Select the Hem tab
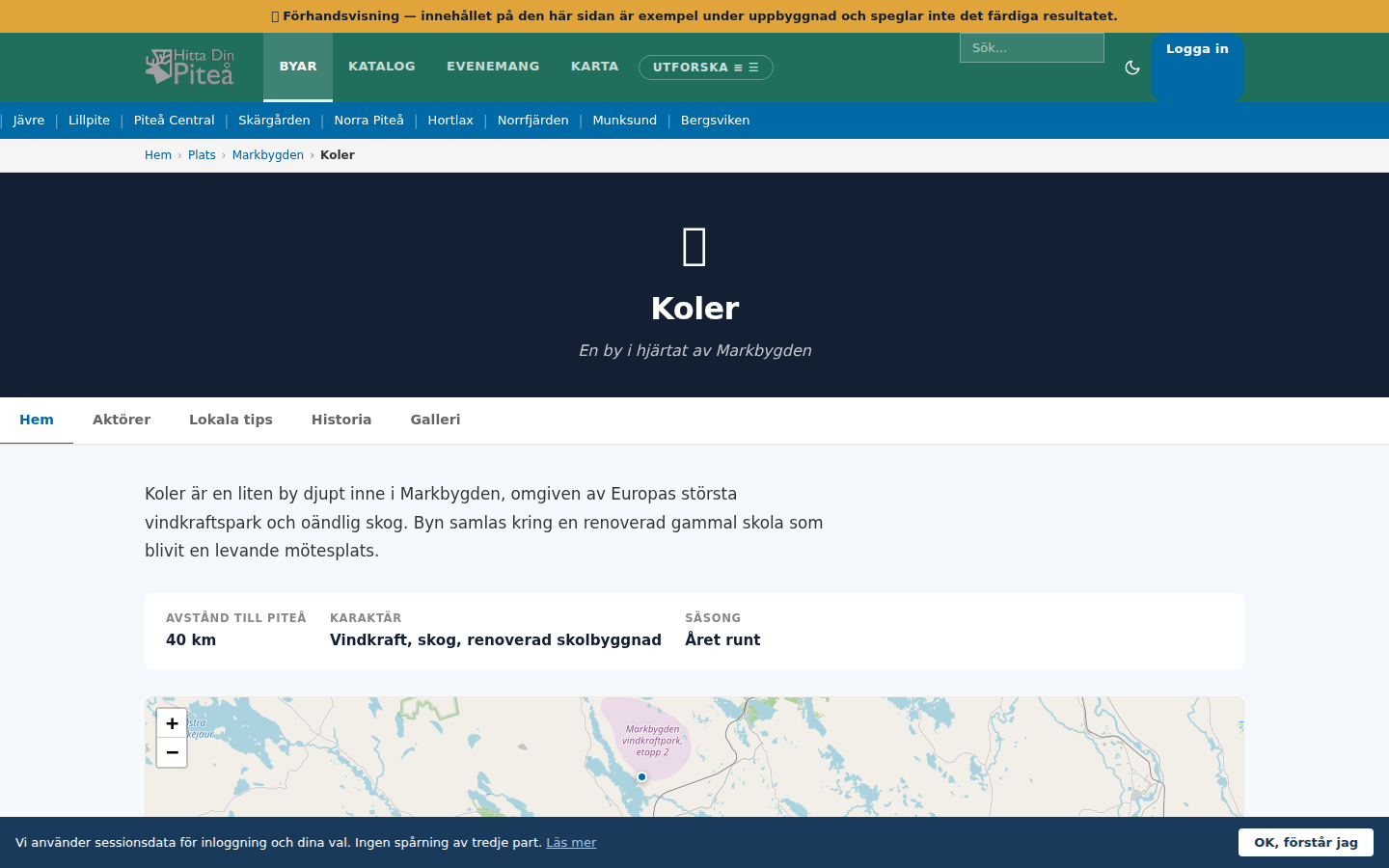The image size is (1389, 868). click(37, 420)
